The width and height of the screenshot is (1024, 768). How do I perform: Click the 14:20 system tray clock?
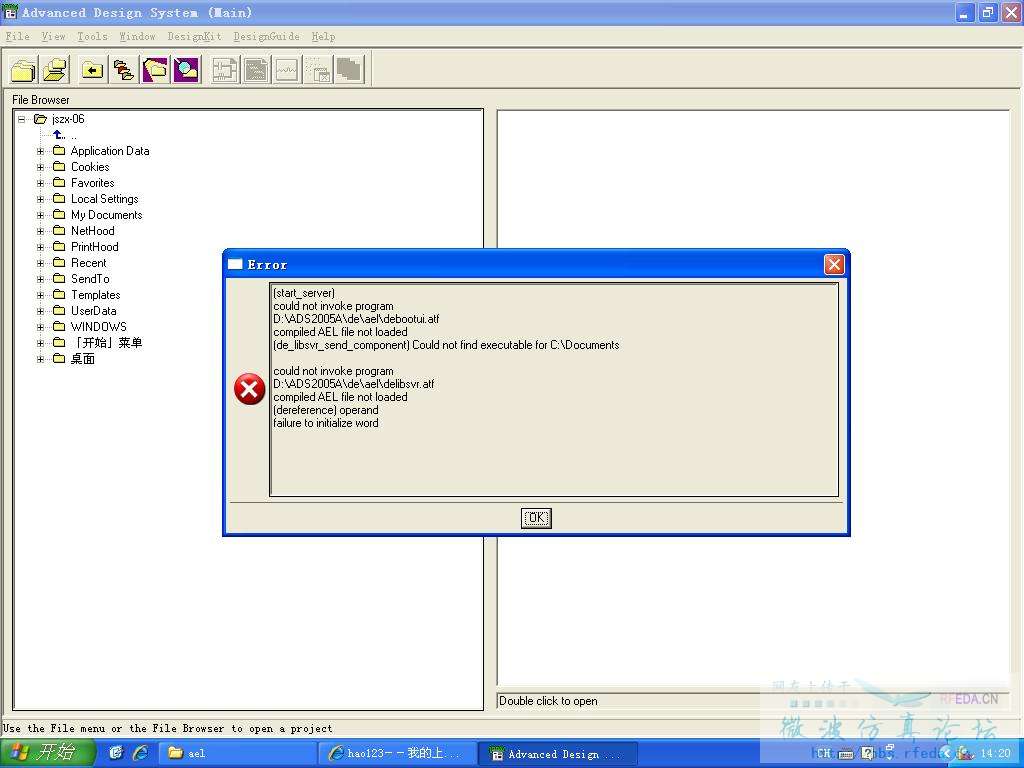[995, 753]
